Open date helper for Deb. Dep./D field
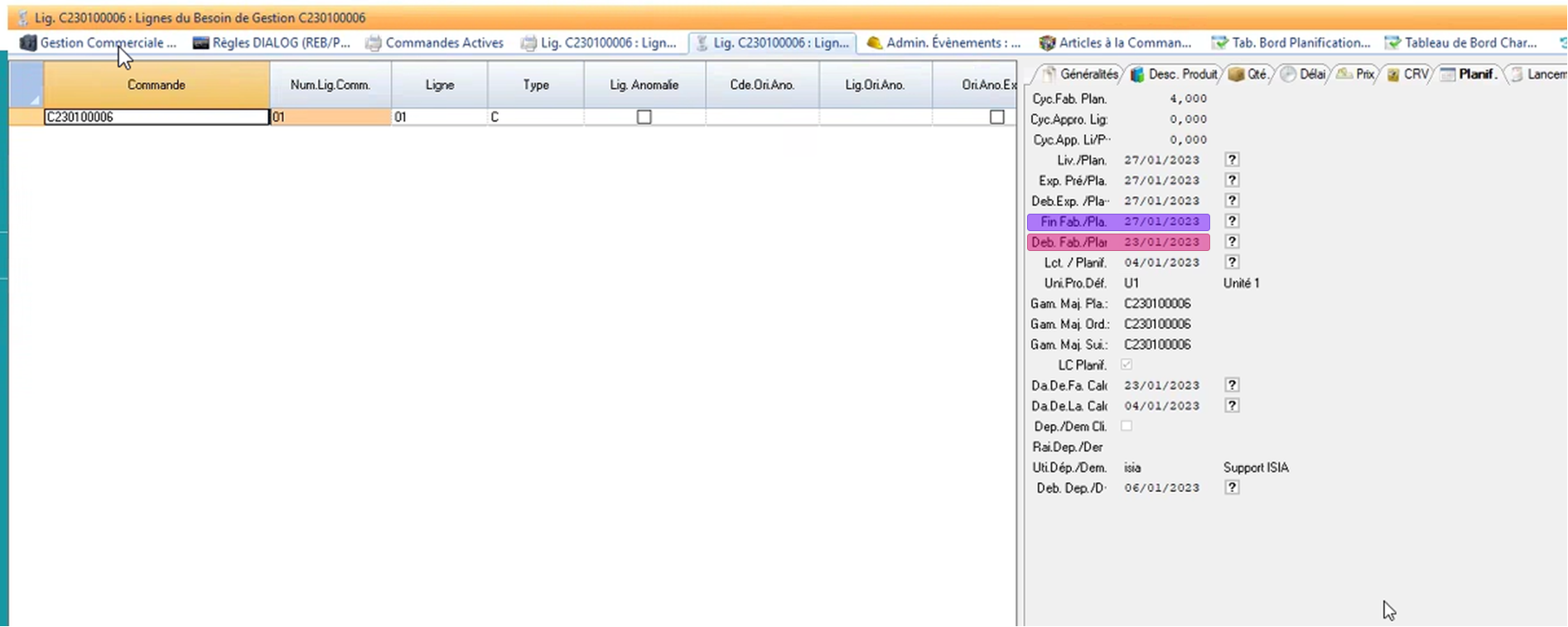Viewport: 1568px width, 627px height. coord(1232,488)
